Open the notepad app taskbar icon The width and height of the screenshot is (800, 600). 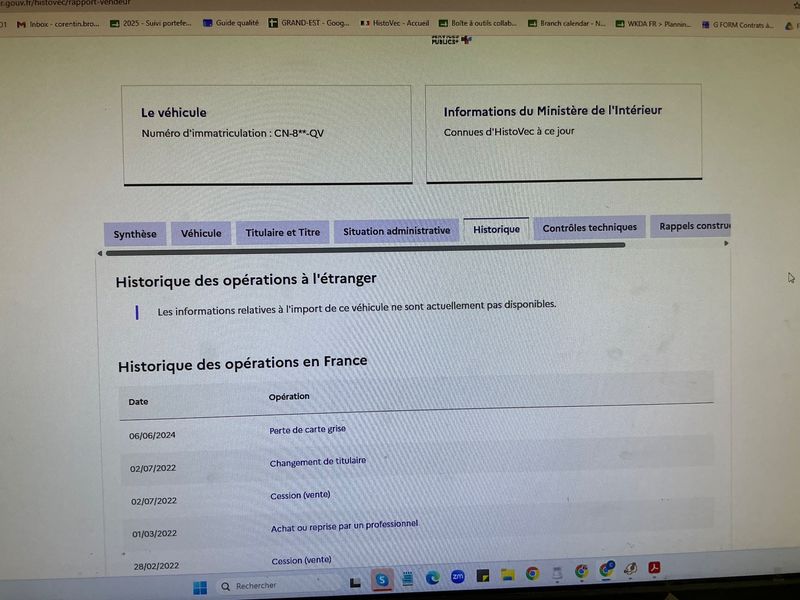(x=408, y=578)
